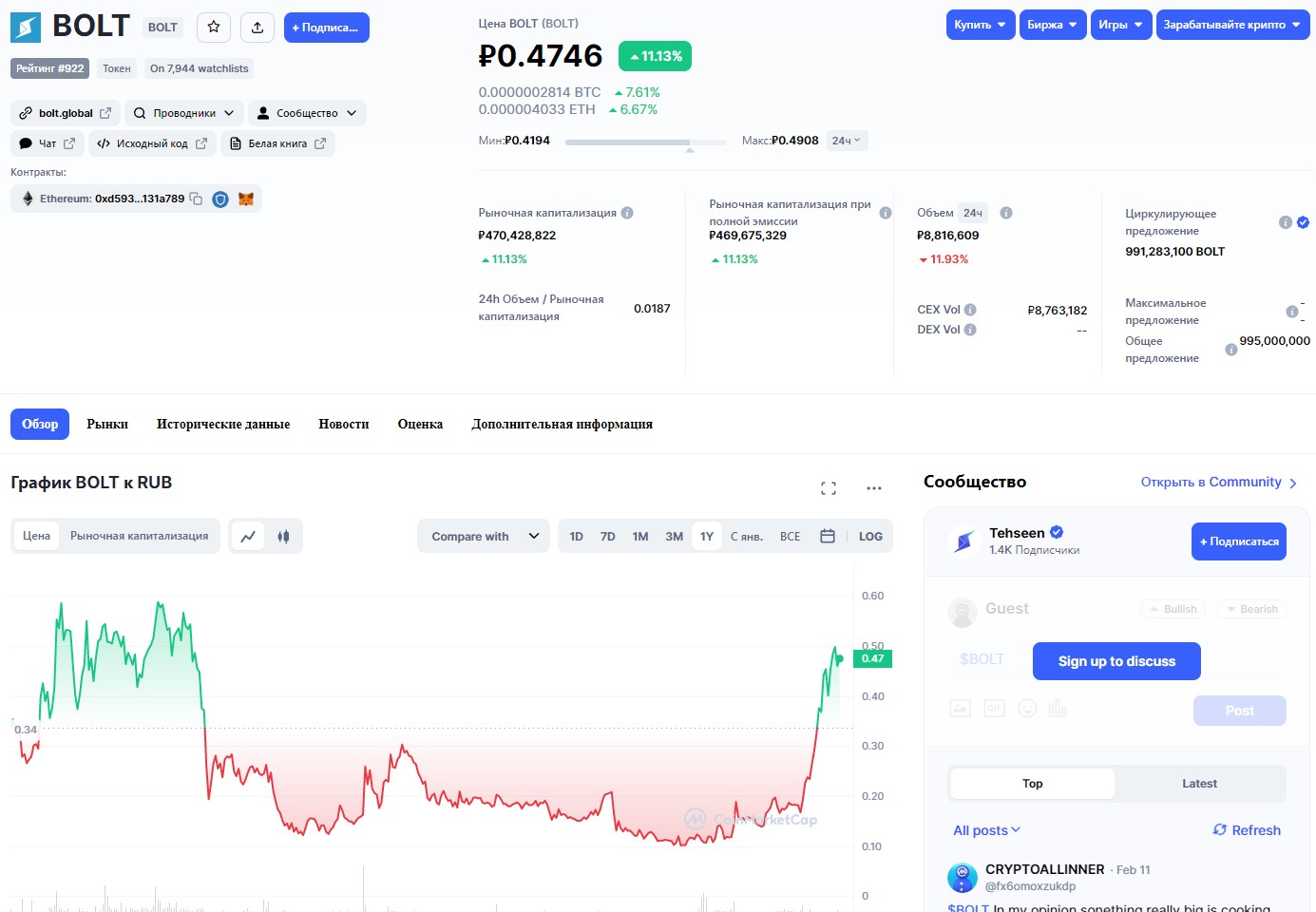Switch to Рынки tab

[107, 424]
